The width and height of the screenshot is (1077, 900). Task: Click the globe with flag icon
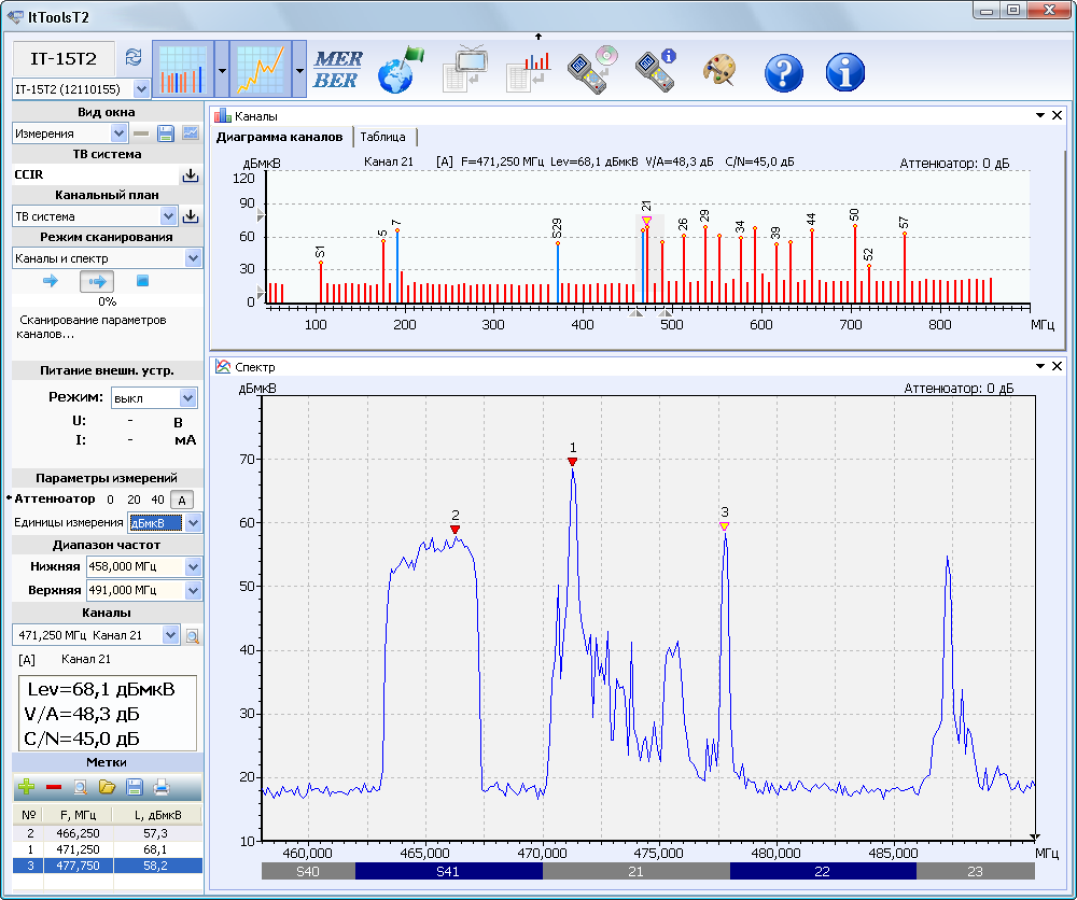pyautogui.click(x=400, y=69)
